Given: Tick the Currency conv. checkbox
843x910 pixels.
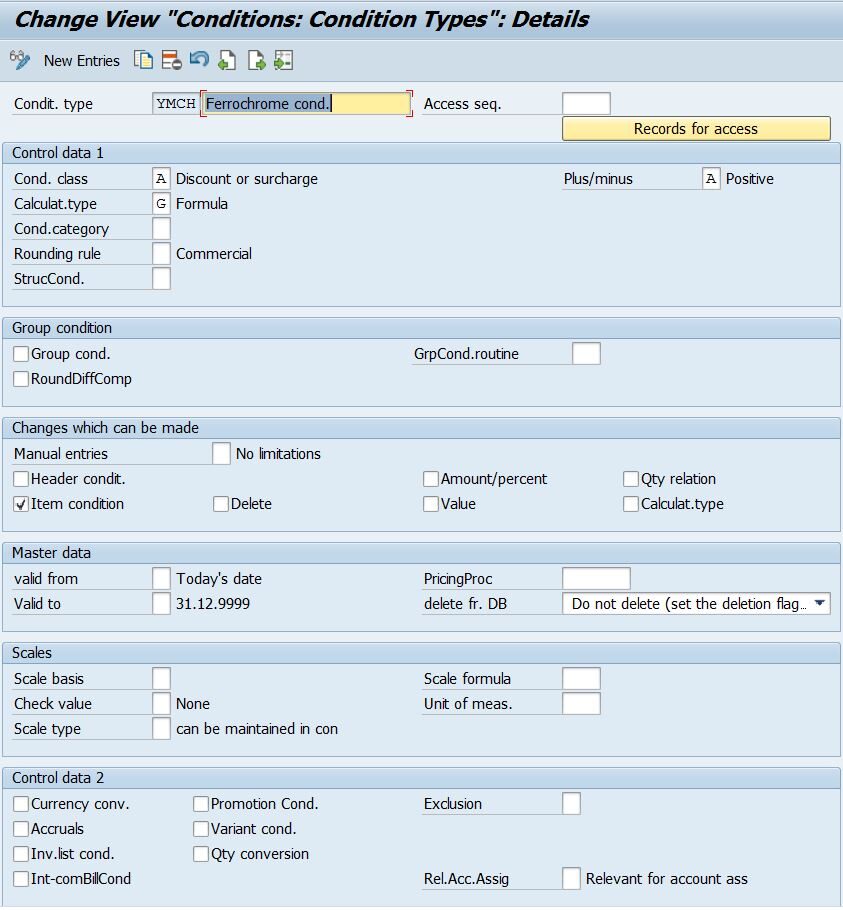Looking at the screenshot, I should tap(21, 804).
